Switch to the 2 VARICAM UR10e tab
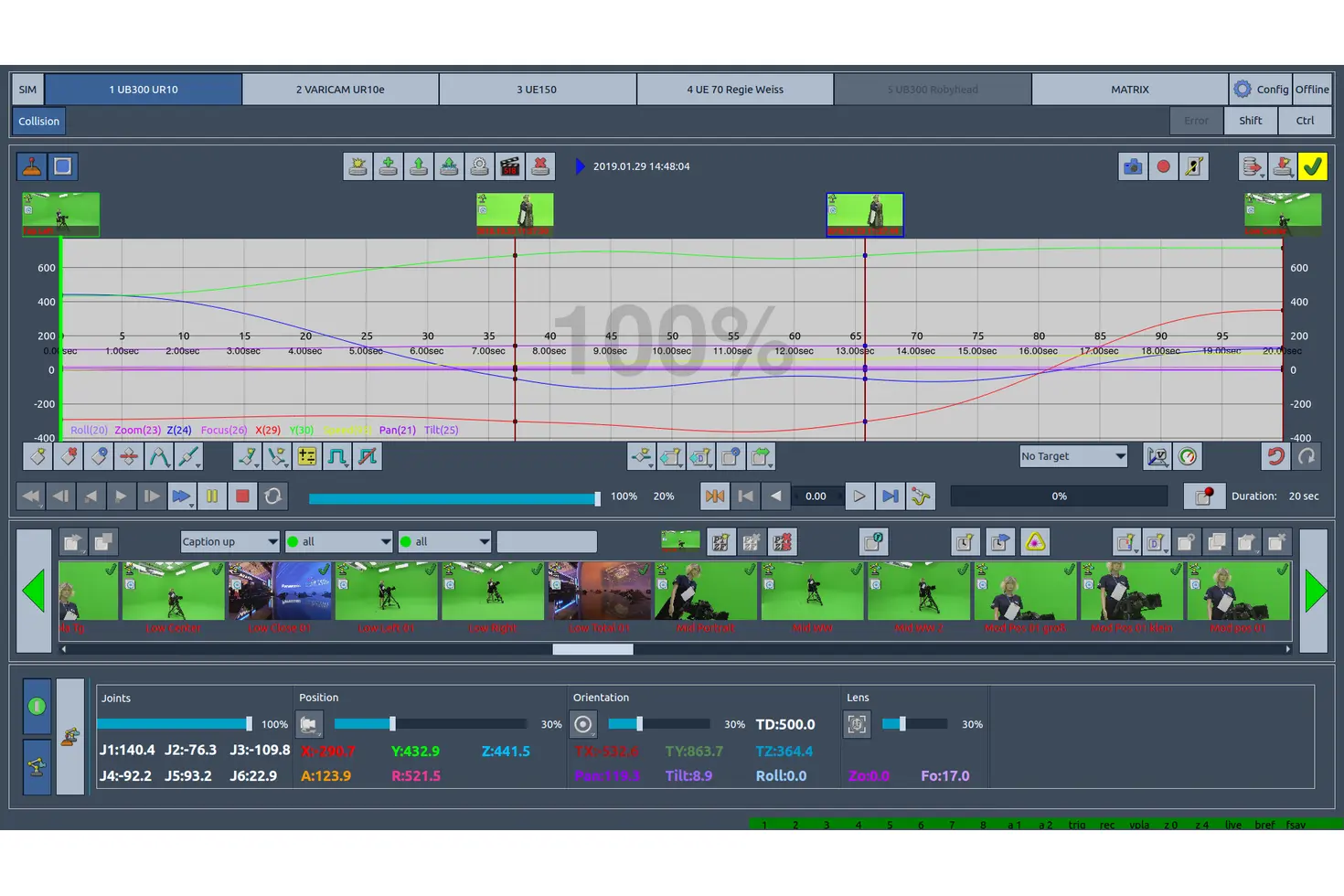Screen dimensions: 1344x896 (340, 90)
